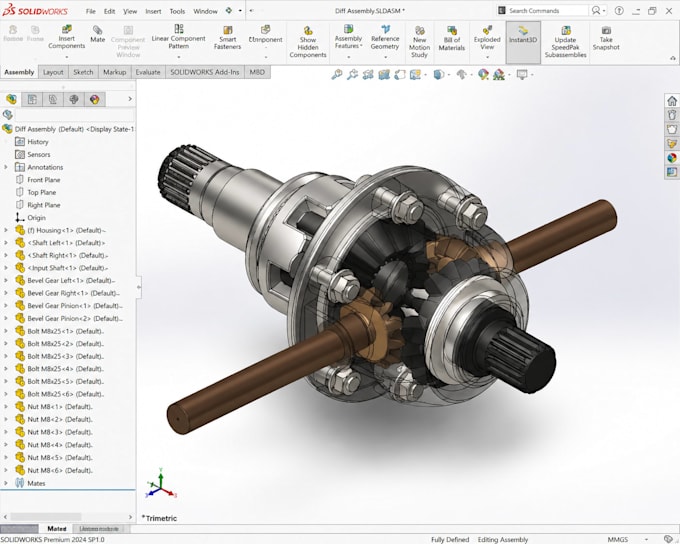680x544 pixels.
Task: Open the Tools menu
Action: pos(177,11)
